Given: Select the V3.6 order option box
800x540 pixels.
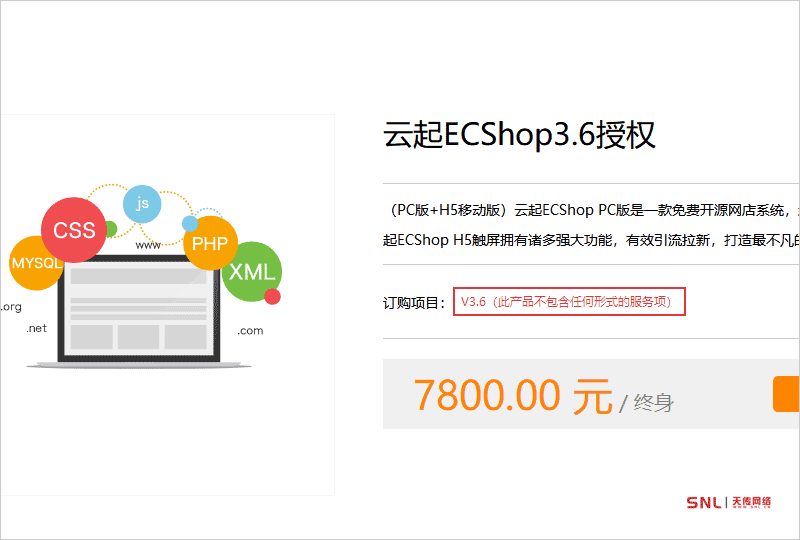Looking at the screenshot, I should 569,302.
